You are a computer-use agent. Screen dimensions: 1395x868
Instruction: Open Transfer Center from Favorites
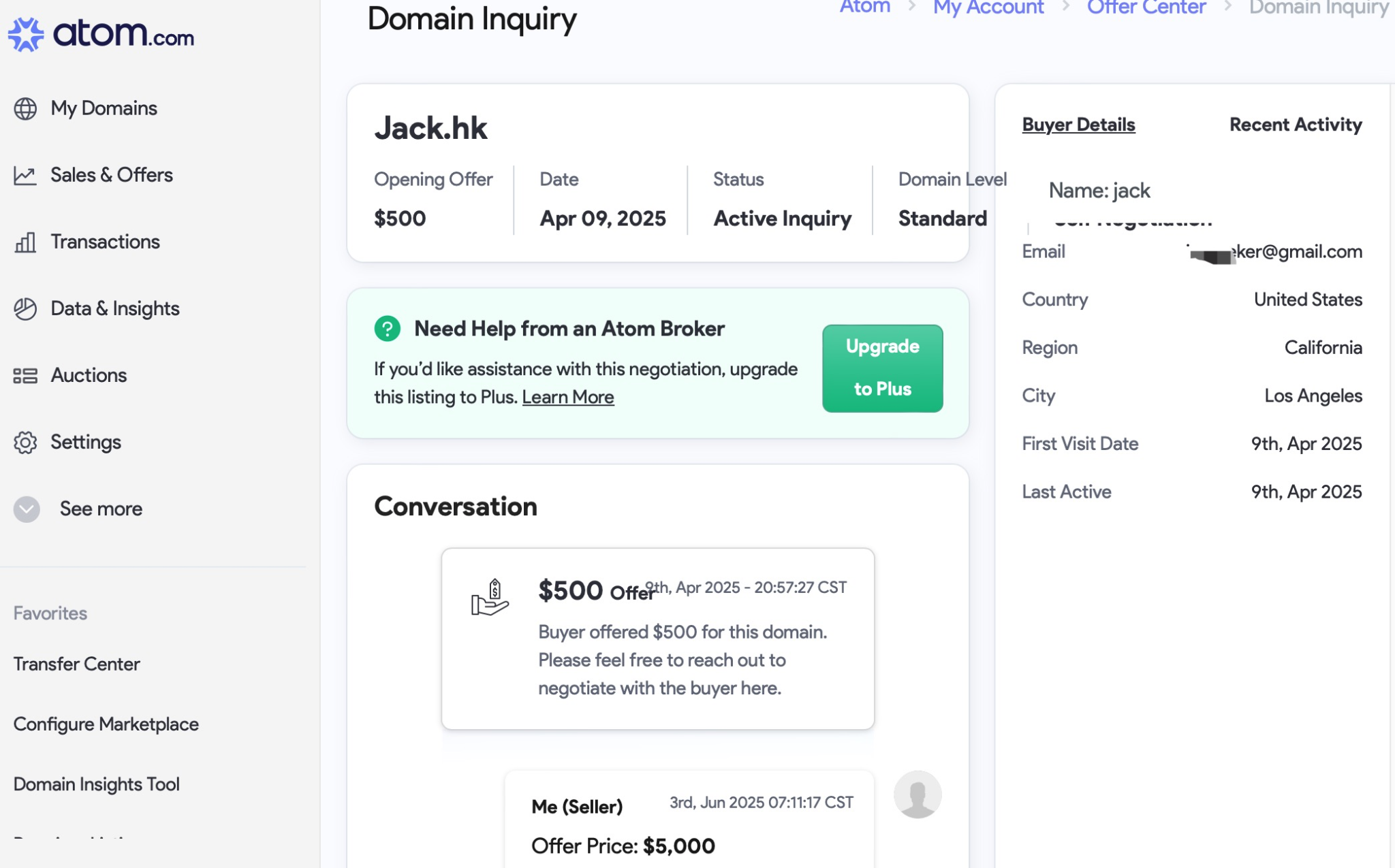coord(77,664)
